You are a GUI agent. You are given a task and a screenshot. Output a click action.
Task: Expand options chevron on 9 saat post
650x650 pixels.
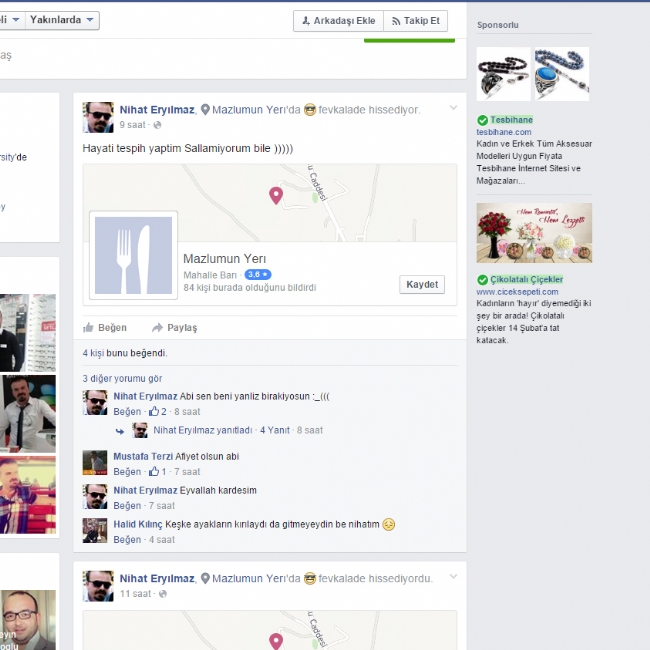pos(453,108)
